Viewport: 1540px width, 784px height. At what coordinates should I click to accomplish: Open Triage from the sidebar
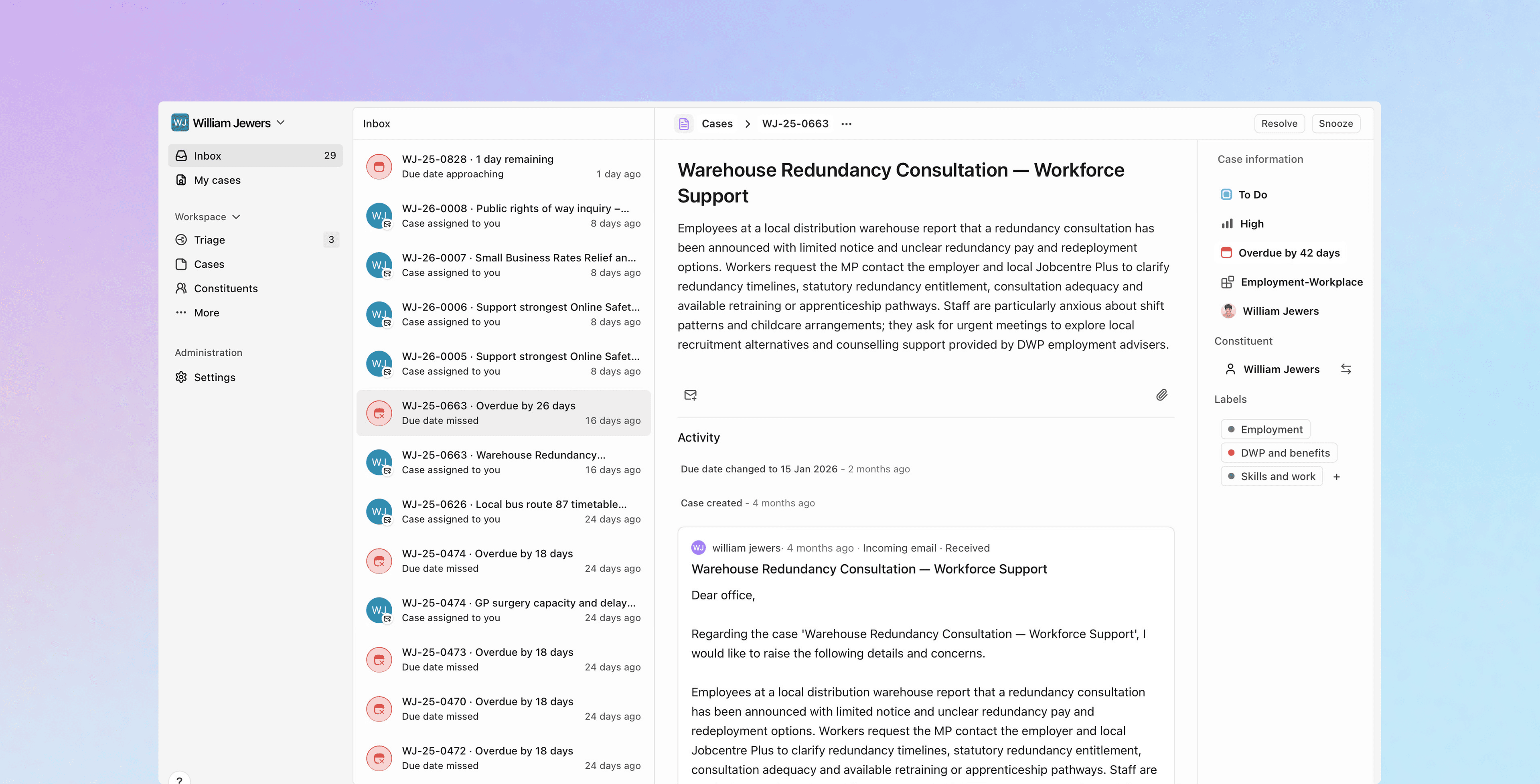pos(209,239)
